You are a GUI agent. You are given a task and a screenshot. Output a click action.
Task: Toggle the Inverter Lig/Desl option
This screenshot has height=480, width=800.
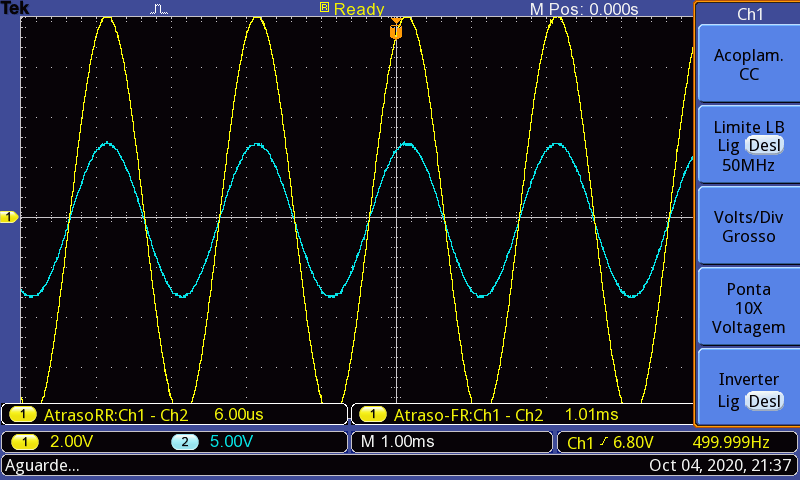pyautogui.click(x=748, y=389)
